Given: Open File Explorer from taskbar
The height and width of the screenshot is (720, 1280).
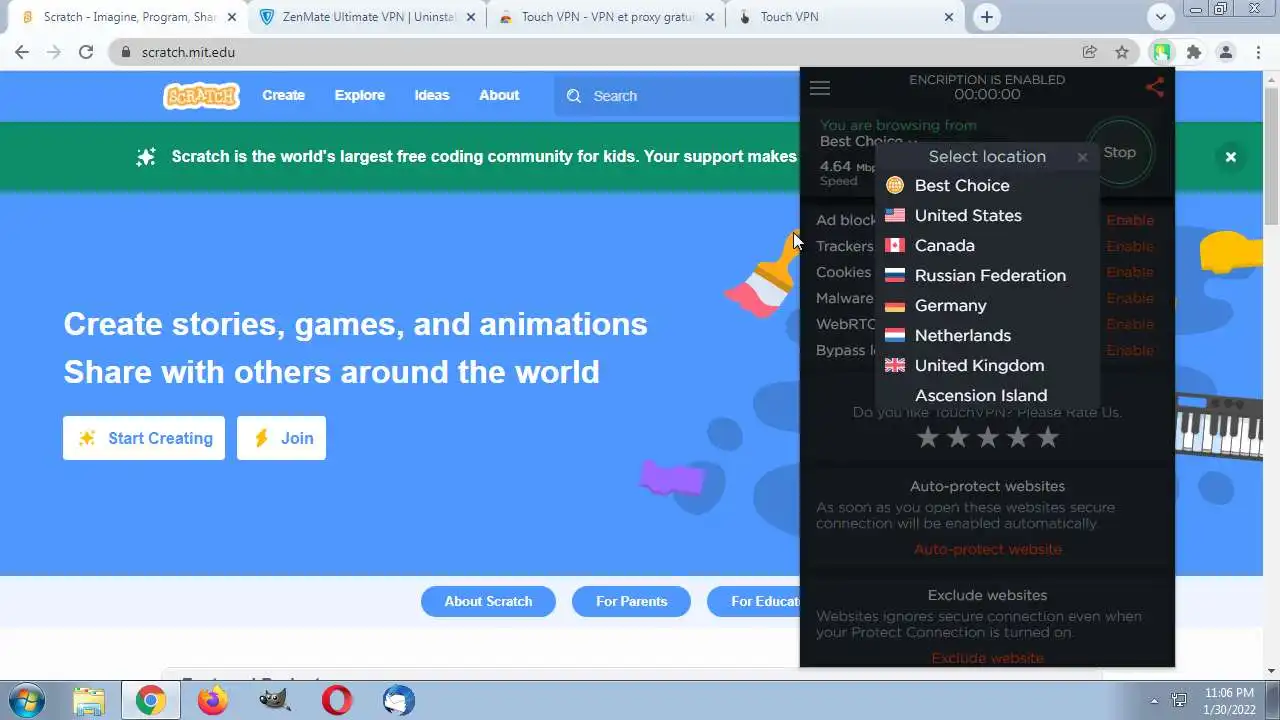Looking at the screenshot, I should click(x=89, y=700).
